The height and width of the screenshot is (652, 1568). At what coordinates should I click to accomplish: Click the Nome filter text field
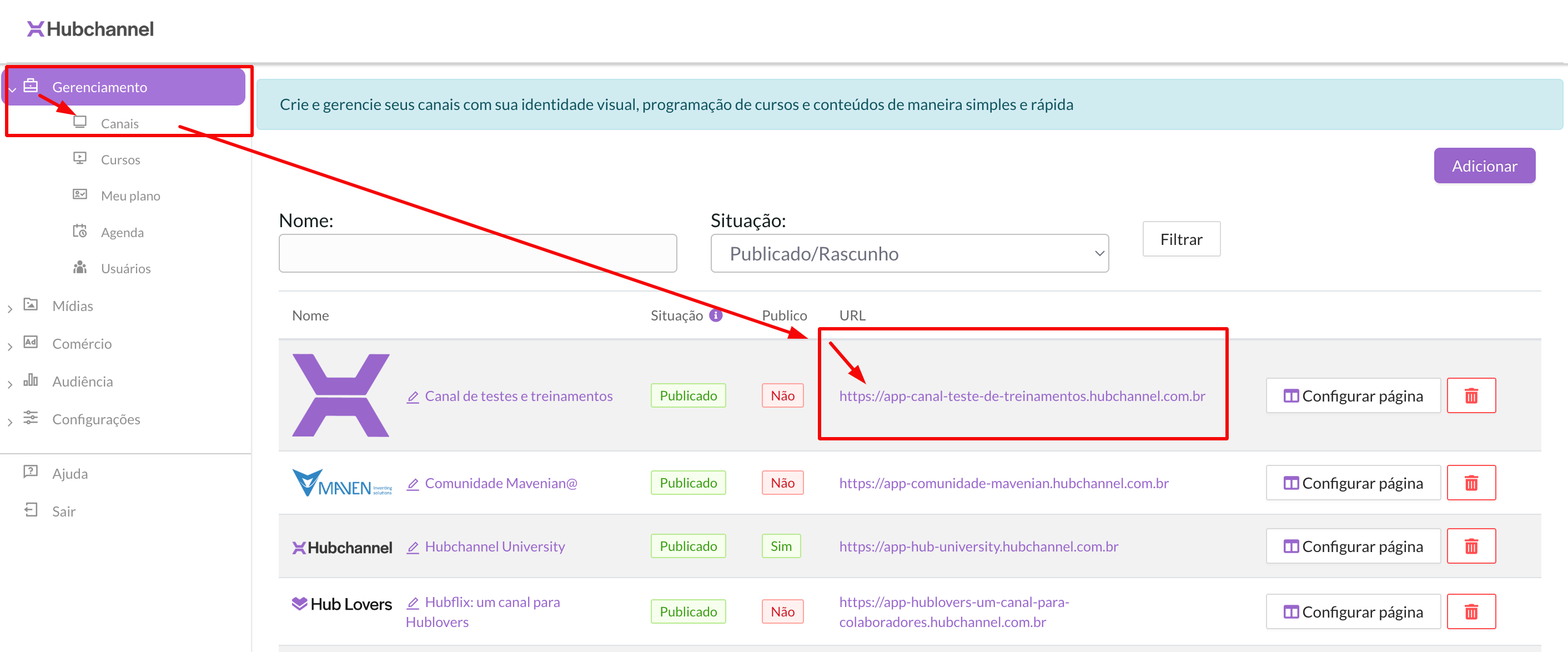477,253
